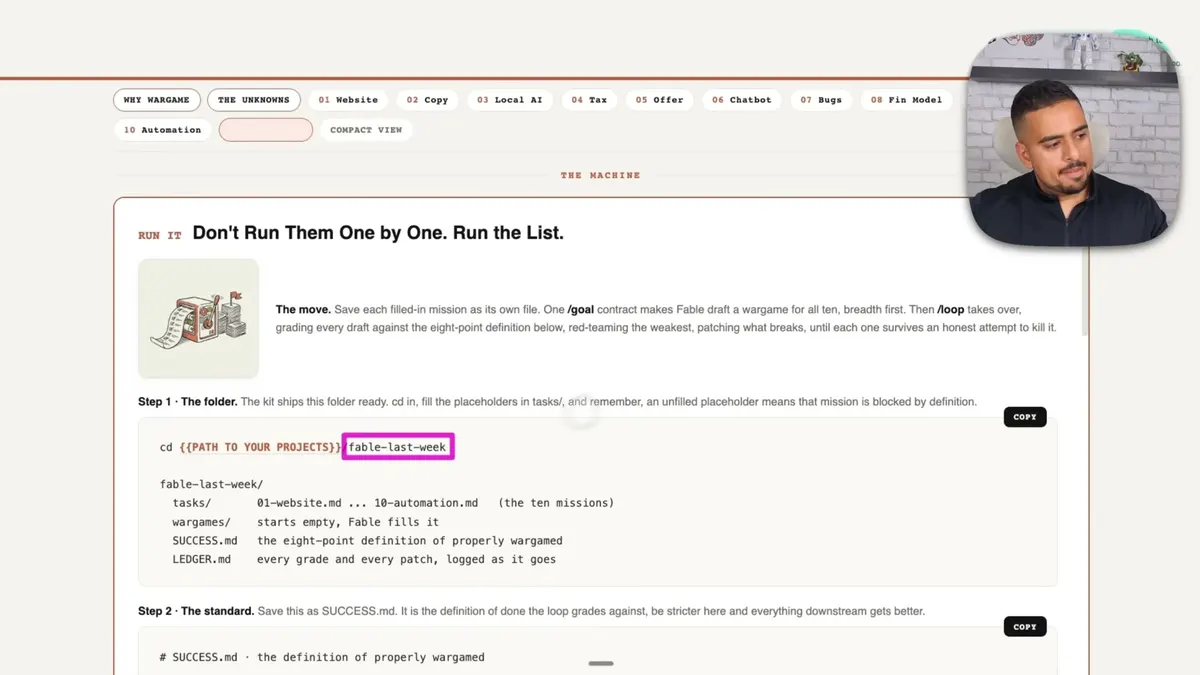Screen dimensions: 1200x675
Task: Select 08 Fin Model tab
Action: click(x=906, y=100)
